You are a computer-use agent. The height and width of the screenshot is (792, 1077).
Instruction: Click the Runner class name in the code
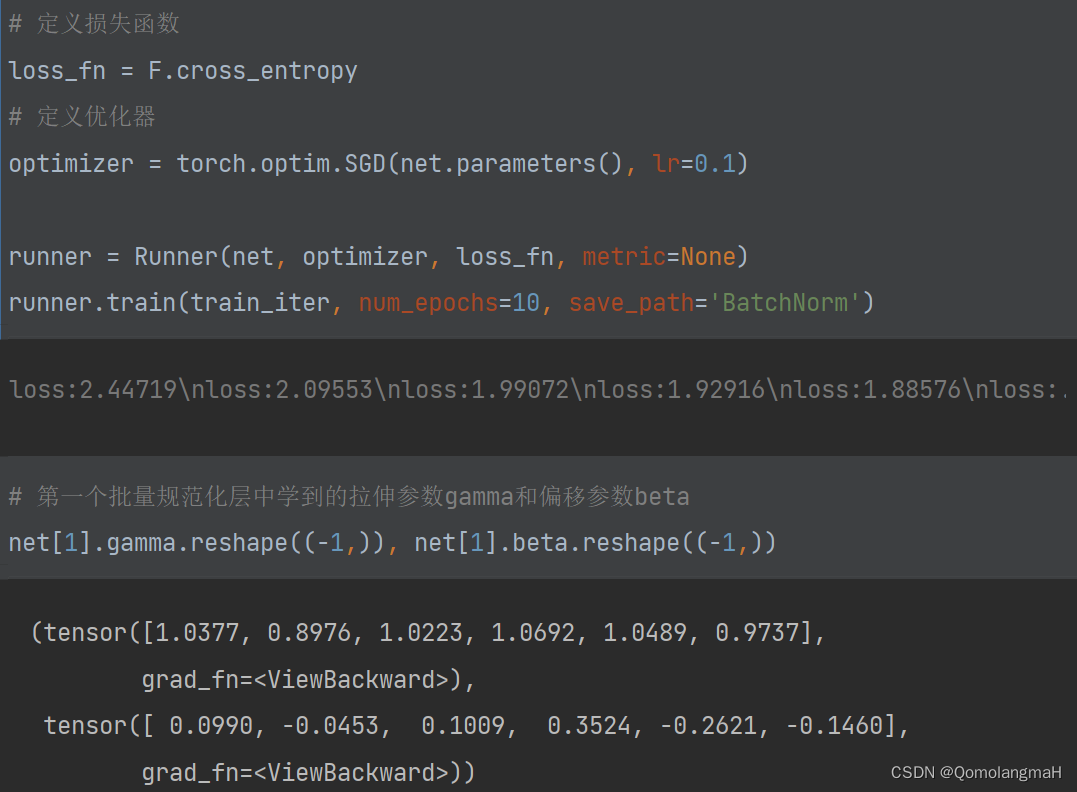tap(176, 257)
